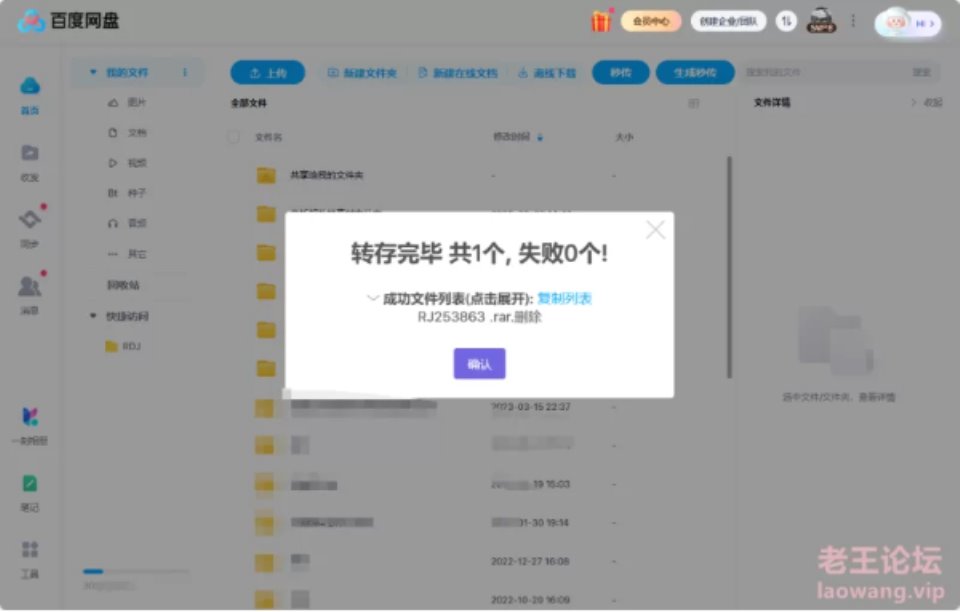This screenshot has width=960, height=612.
Task: Click the RJ253863 .rar file entry
Action: (x=479, y=317)
